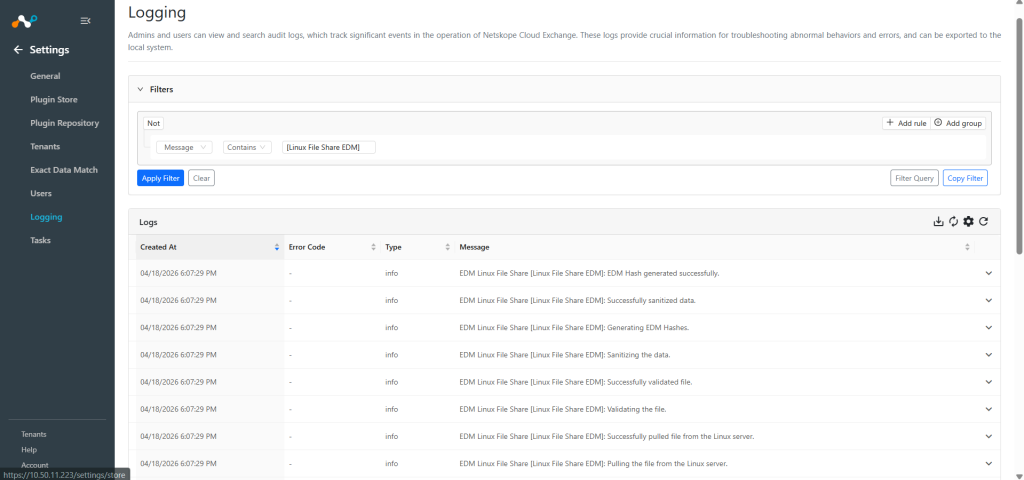This screenshot has height=480, width=1024.
Task: Open the Contains operator dropdown
Action: coord(248,148)
